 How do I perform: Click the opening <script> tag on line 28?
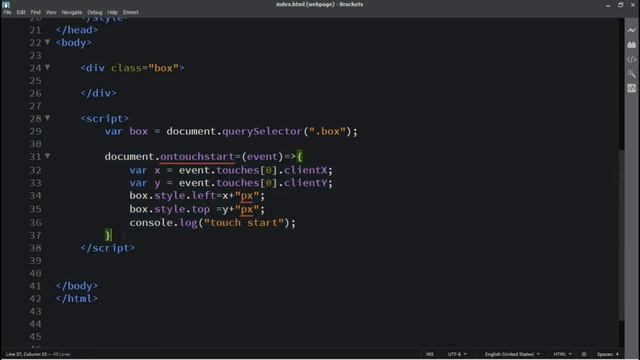104,119
